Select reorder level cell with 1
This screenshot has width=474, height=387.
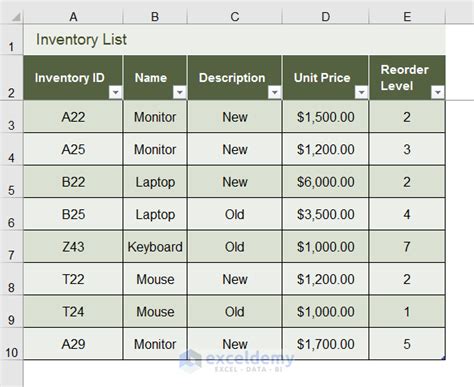click(x=407, y=311)
